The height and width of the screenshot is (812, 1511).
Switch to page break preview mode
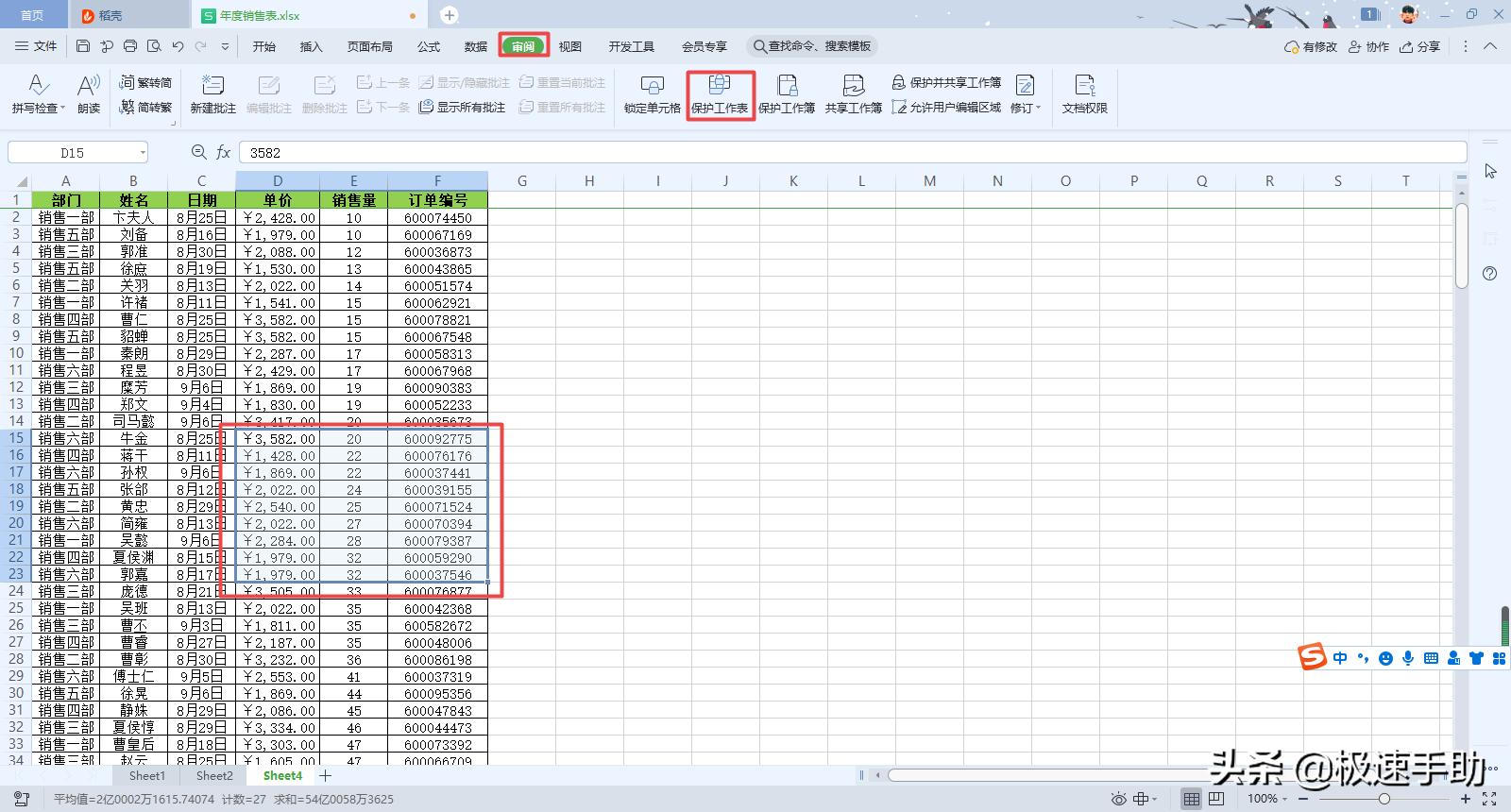pyautogui.click(x=1216, y=799)
